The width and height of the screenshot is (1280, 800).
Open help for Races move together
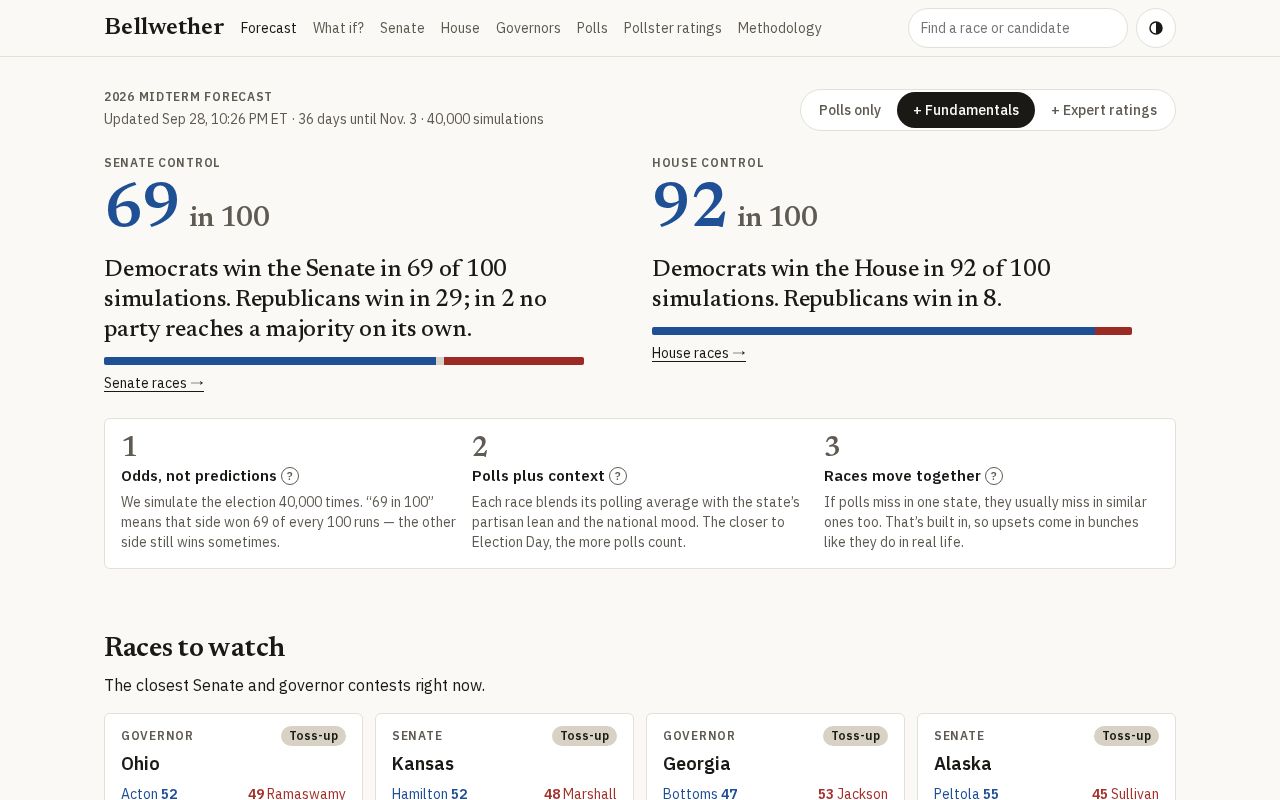click(x=994, y=476)
